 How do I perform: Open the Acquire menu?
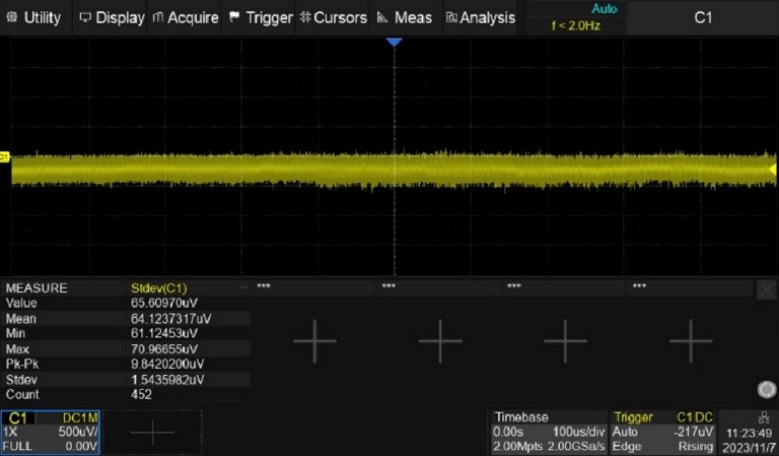[185, 18]
